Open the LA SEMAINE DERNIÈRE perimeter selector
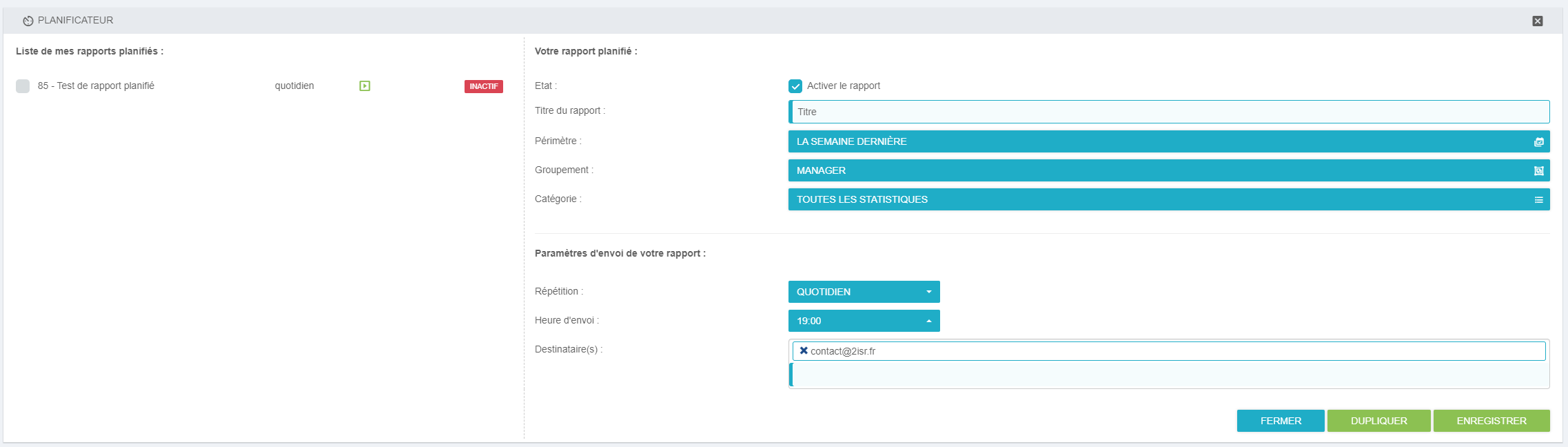 tap(1158, 141)
